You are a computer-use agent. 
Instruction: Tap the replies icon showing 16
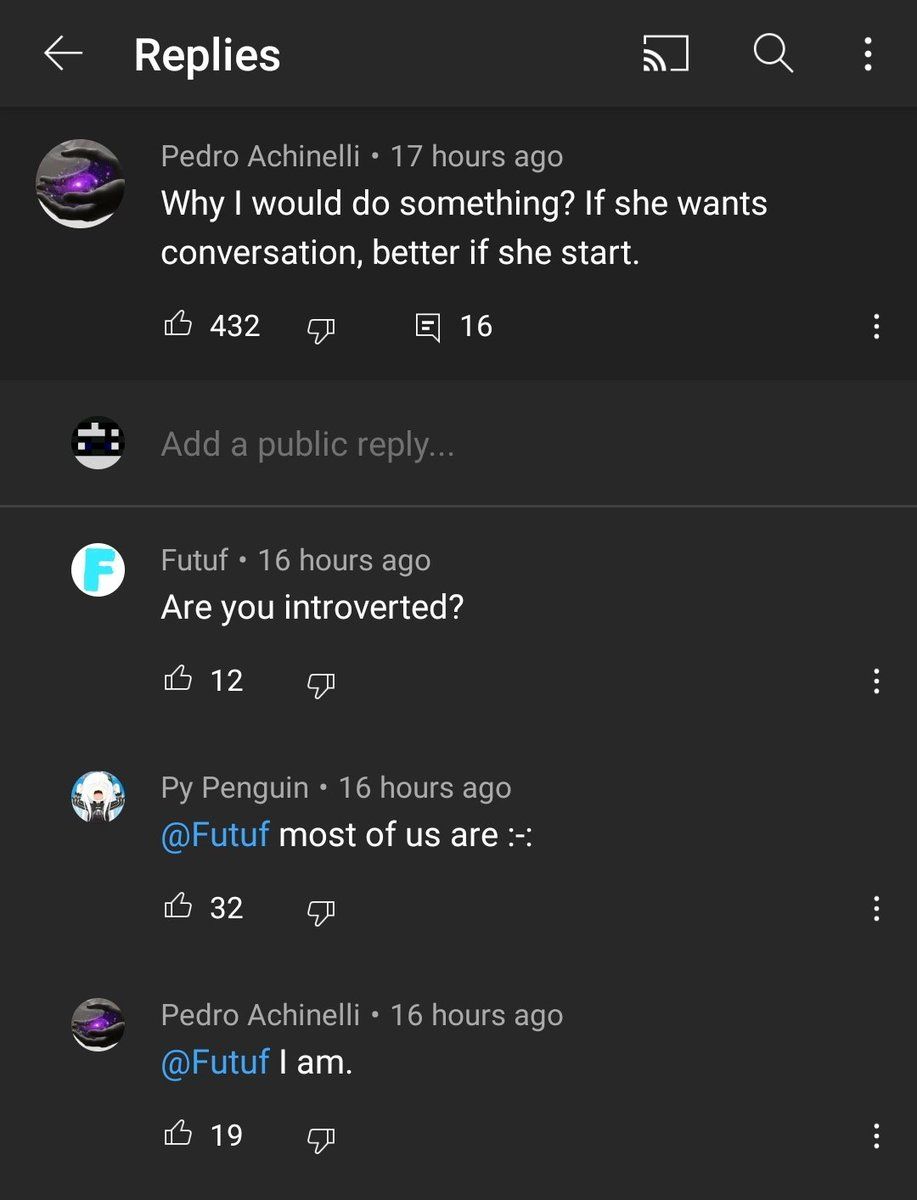click(428, 327)
